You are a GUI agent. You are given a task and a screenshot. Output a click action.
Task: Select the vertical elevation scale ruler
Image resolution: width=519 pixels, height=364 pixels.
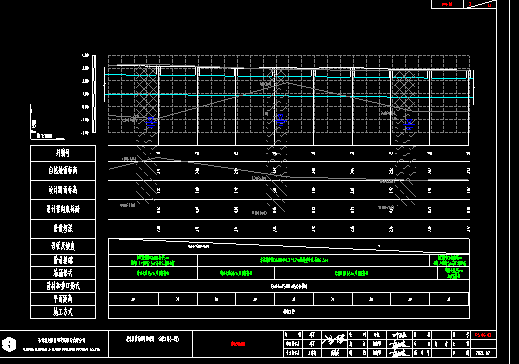point(94,94)
